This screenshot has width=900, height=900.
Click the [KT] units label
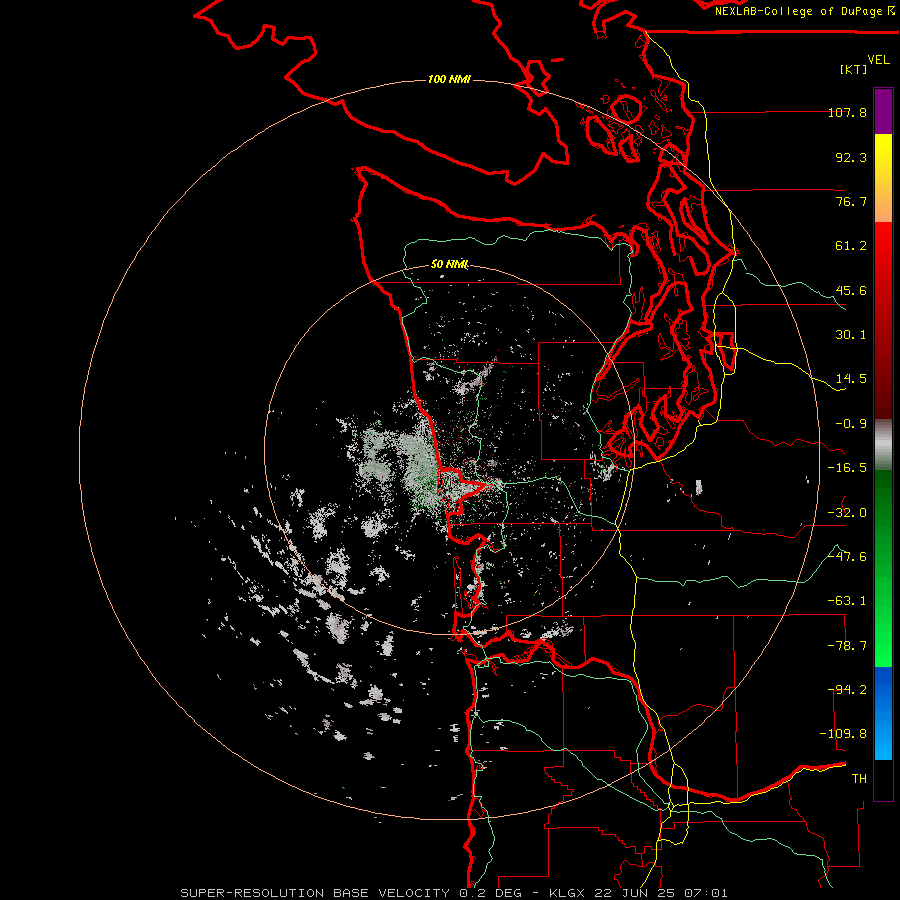pos(854,69)
